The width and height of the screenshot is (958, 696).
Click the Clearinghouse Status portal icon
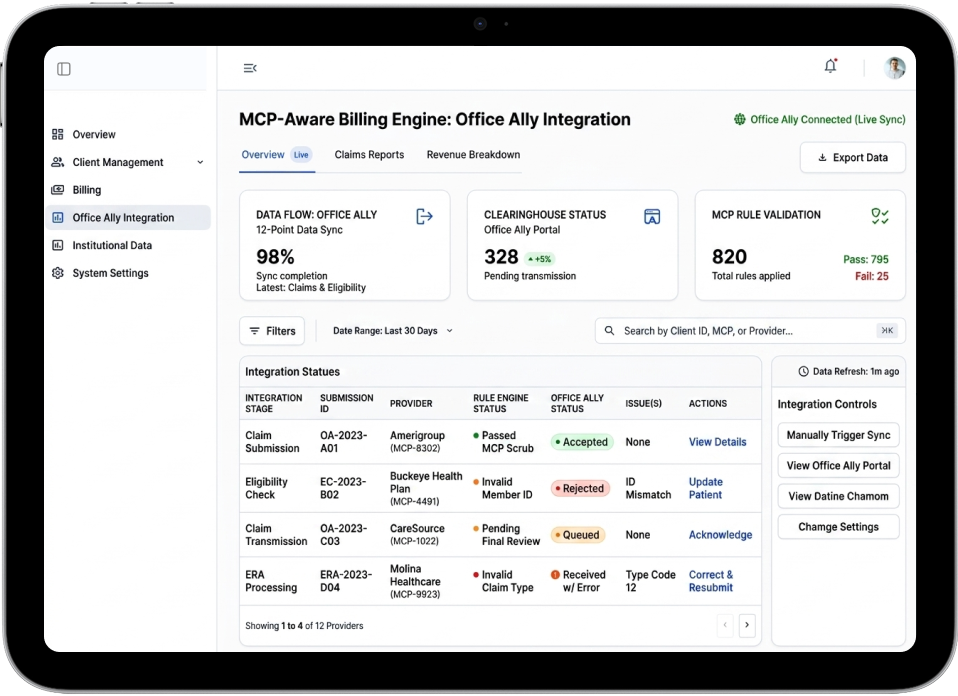point(652,216)
